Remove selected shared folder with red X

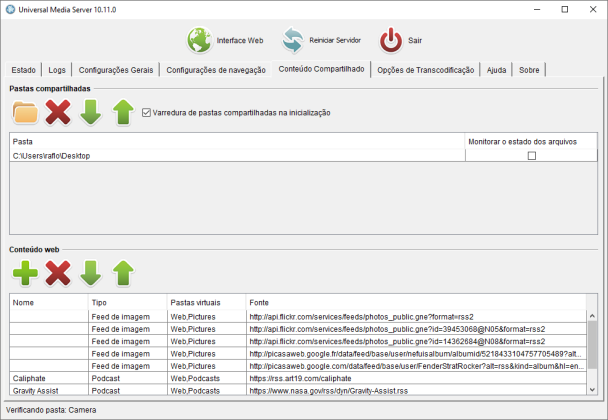tap(58, 112)
